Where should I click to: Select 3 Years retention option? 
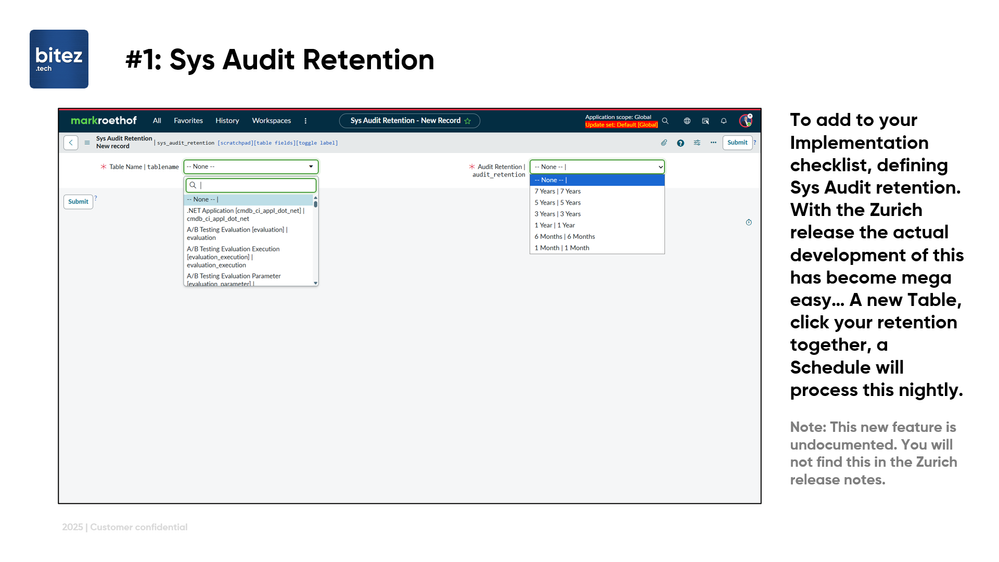click(597, 214)
